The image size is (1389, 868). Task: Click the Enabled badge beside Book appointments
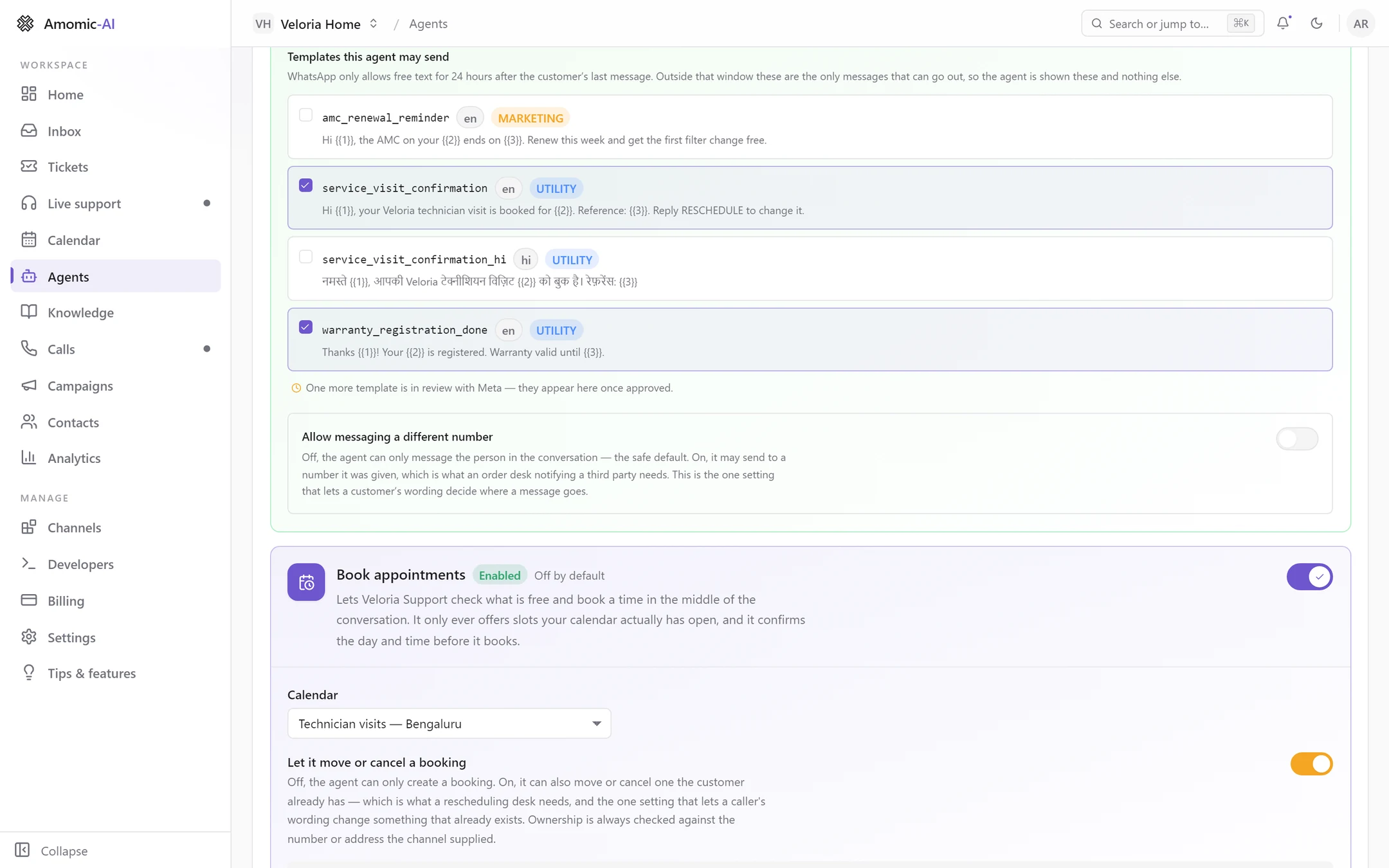click(x=500, y=575)
